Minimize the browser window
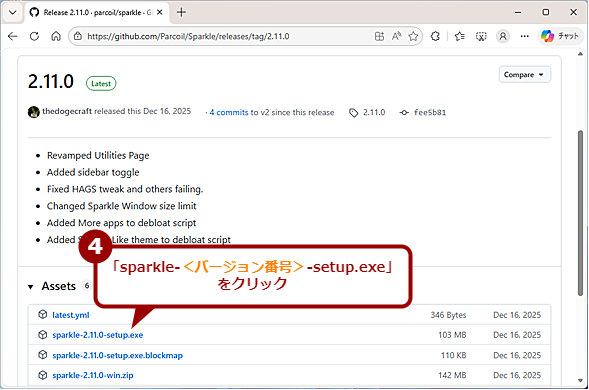 pos(518,12)
